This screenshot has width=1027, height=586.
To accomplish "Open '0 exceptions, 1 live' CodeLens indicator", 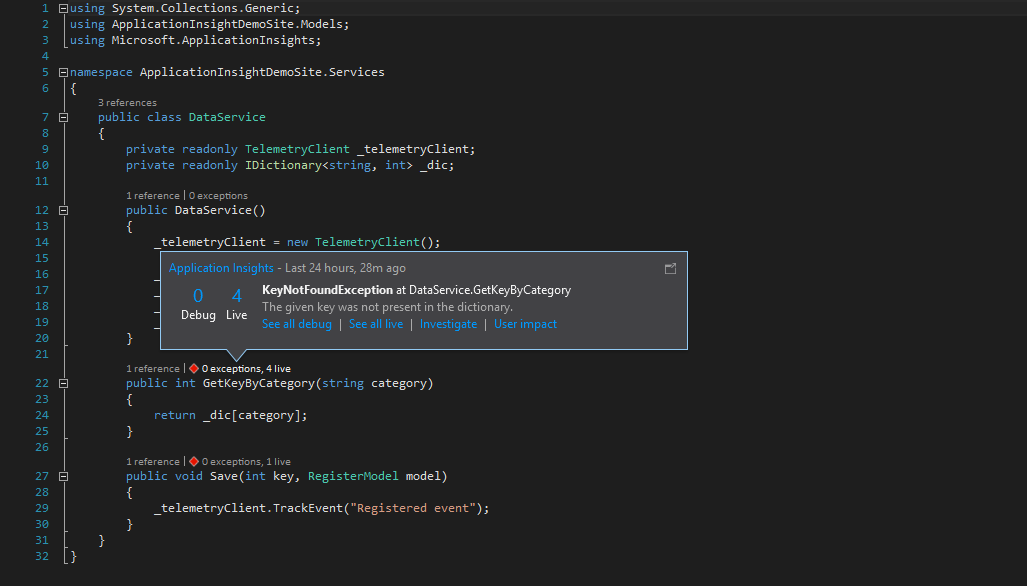I will [x=246, y=462].
